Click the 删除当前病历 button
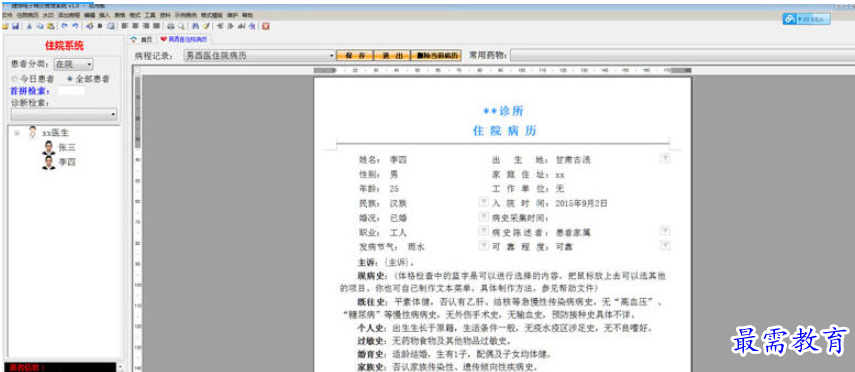 point(435,56)
